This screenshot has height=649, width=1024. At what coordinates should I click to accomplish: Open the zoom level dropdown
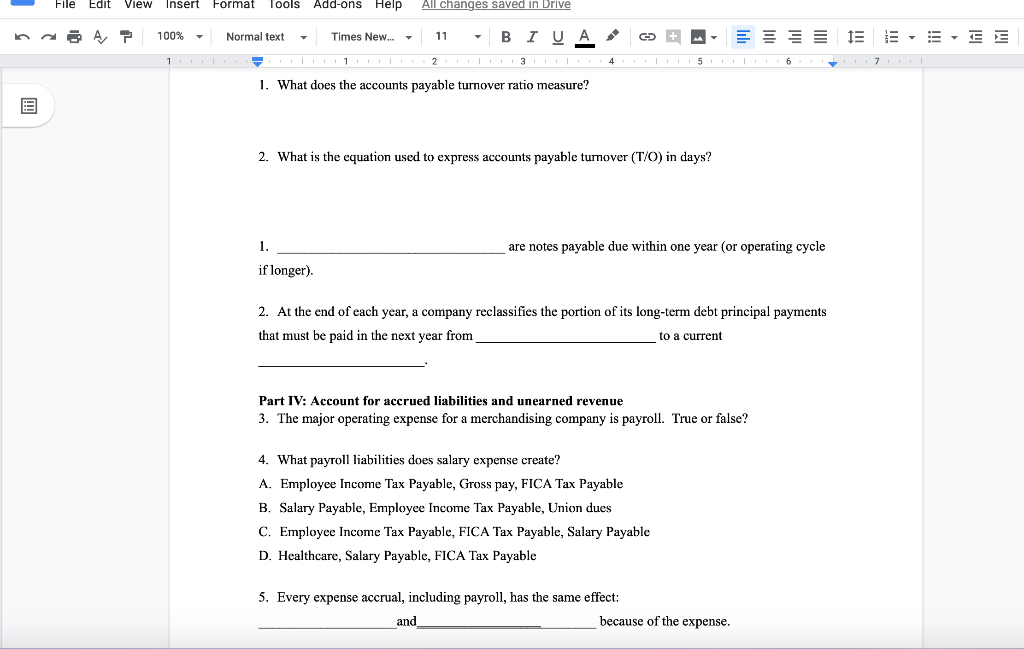coord(178,36)
